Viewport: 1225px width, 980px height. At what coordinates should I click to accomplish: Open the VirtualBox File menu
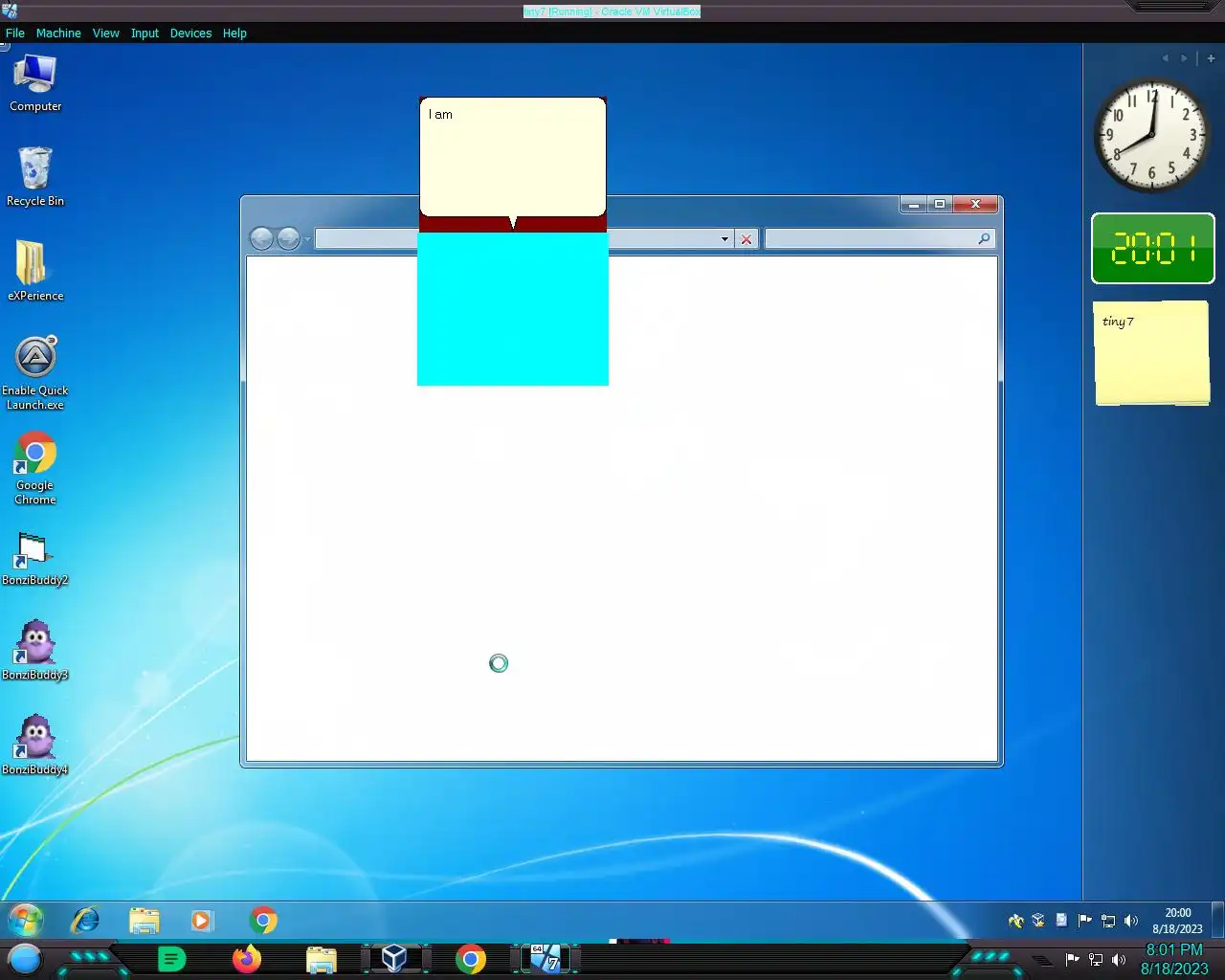click(15, 33)
